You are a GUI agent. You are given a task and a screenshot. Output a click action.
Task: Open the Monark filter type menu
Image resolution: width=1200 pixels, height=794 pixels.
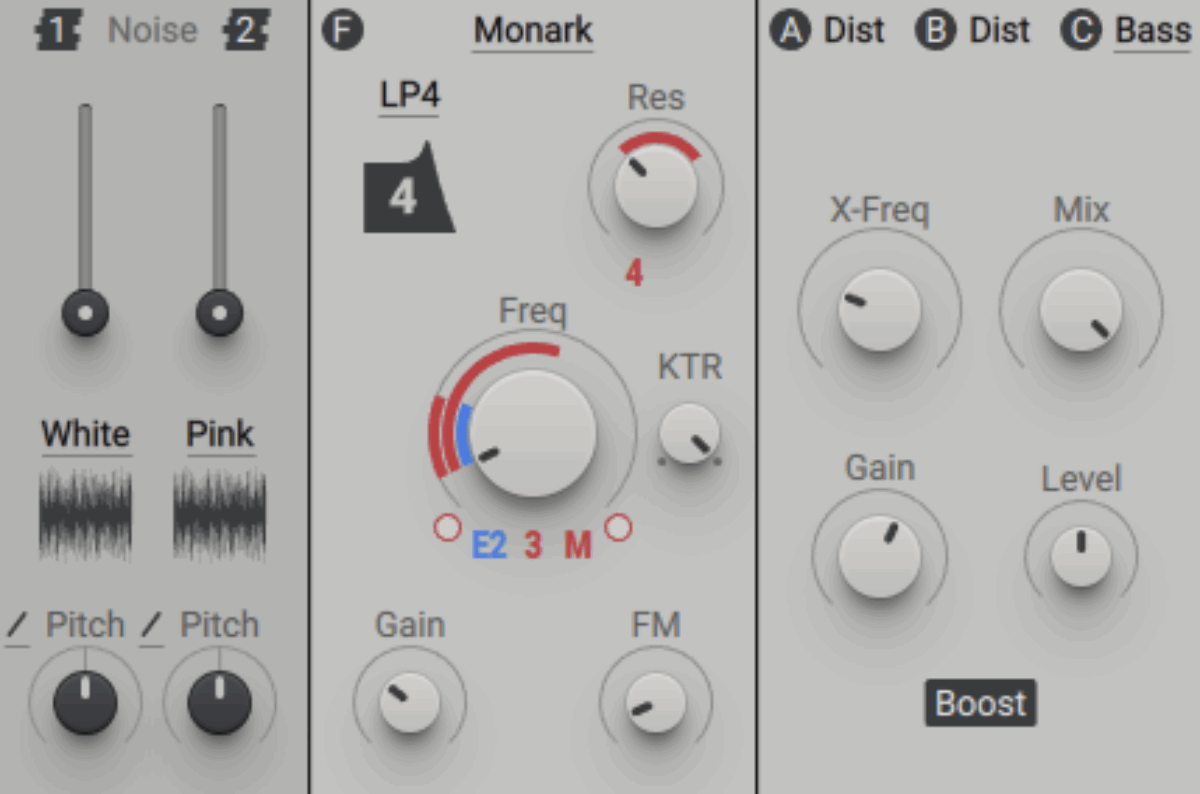click(x=533, y=31)
